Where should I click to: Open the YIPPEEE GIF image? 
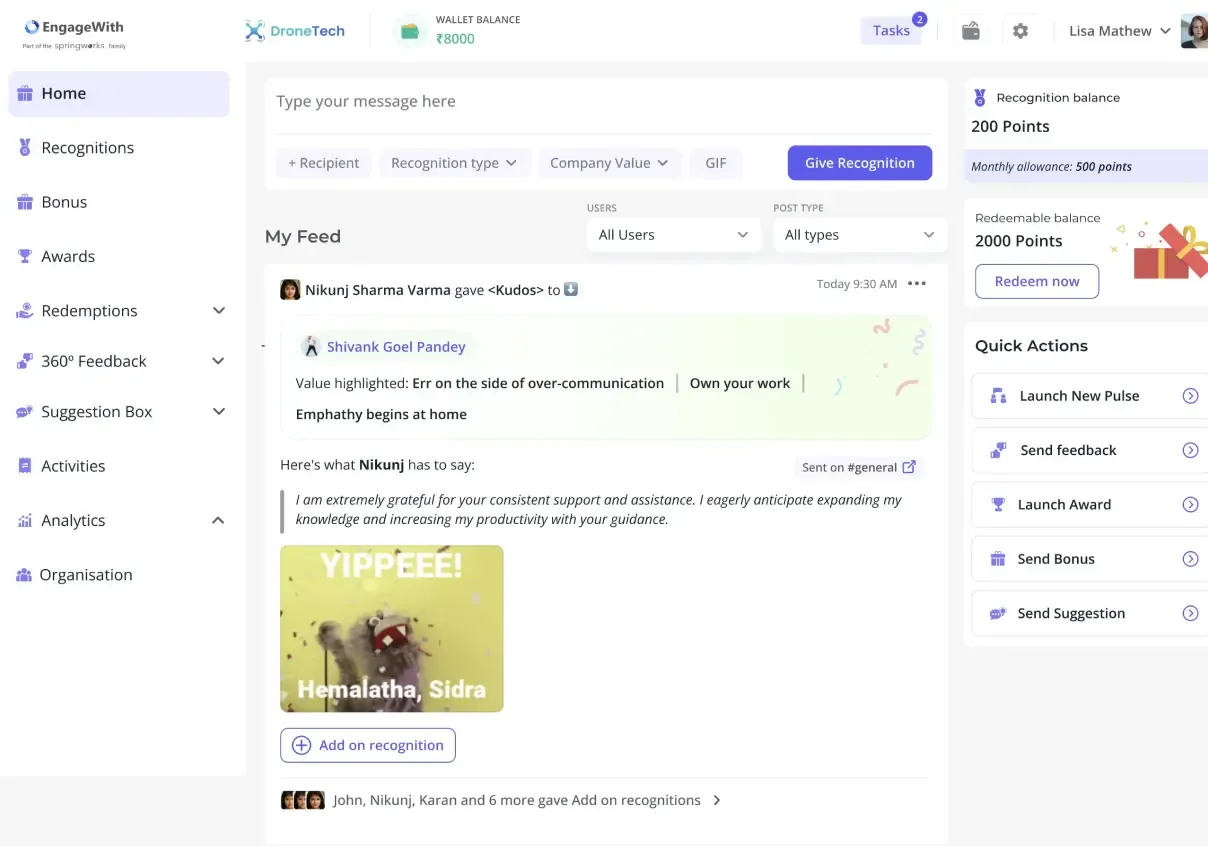[392, 629]
